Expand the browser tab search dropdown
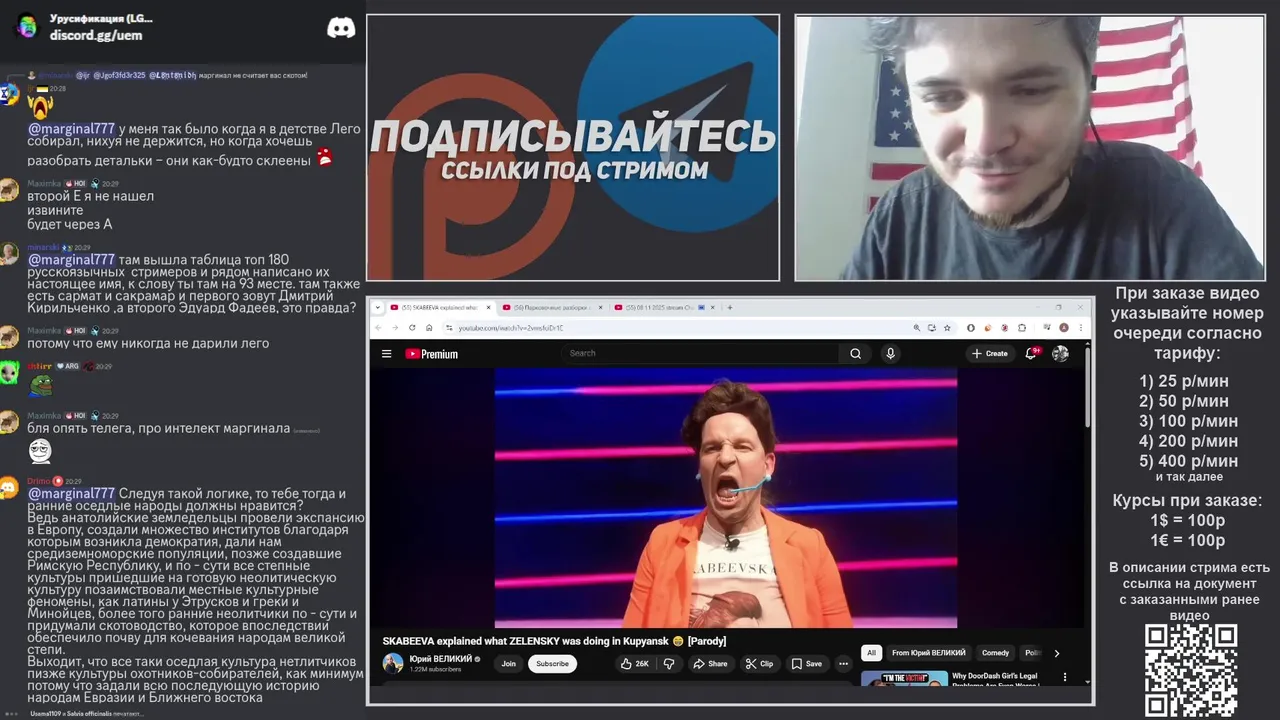Viewport: 1280px width, 720px height. 378,307
